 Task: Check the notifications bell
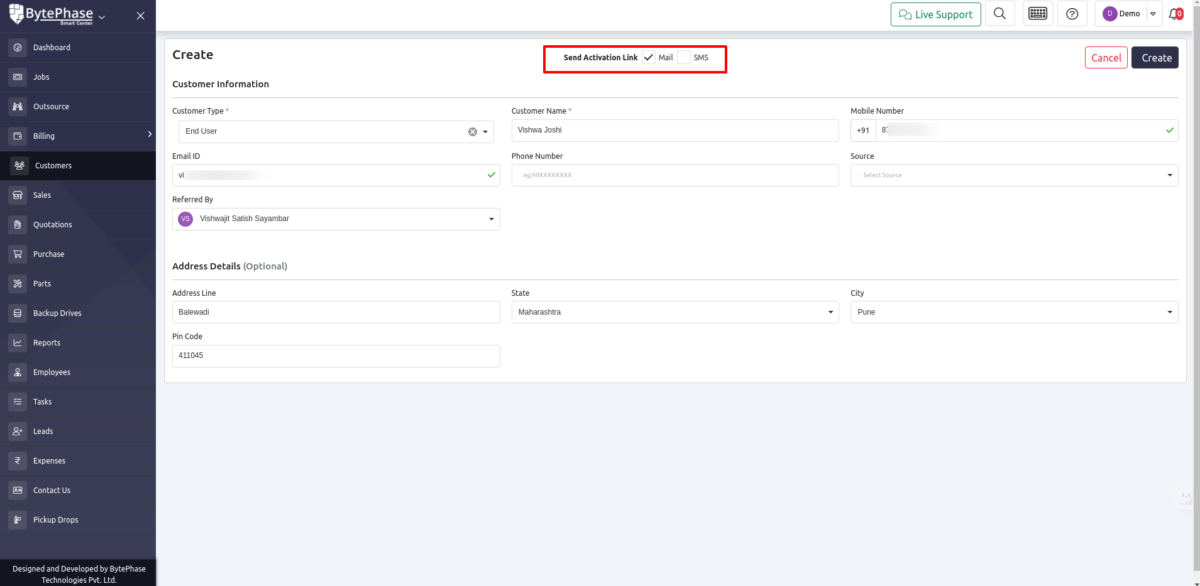1175,13
